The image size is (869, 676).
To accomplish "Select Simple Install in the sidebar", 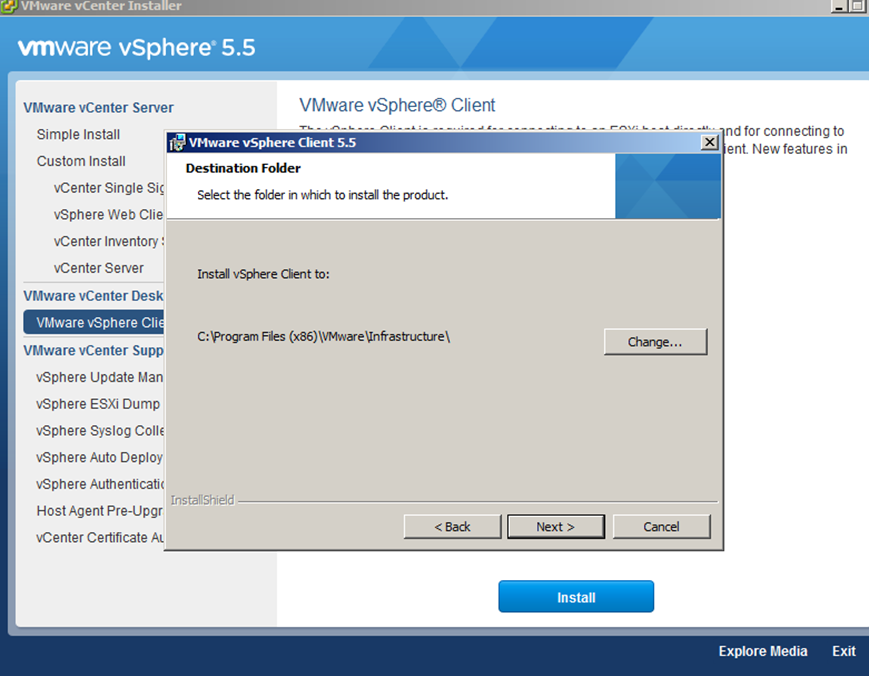I will [78, 134].
